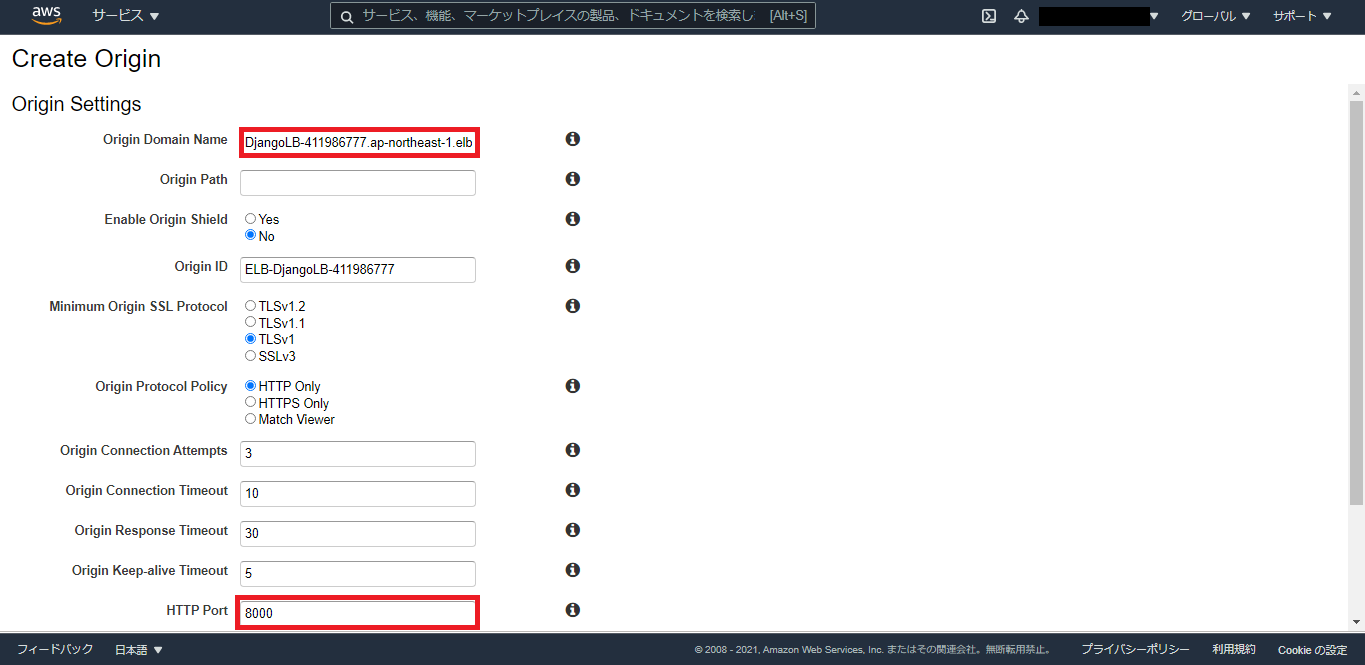Set protocol policy to HTTPS Only
This screenshot has height=665, width=1365.
point(250,402)
